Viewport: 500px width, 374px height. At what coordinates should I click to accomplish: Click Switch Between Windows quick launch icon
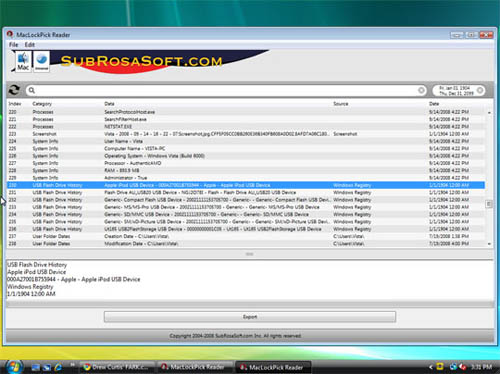click(47, 367)
